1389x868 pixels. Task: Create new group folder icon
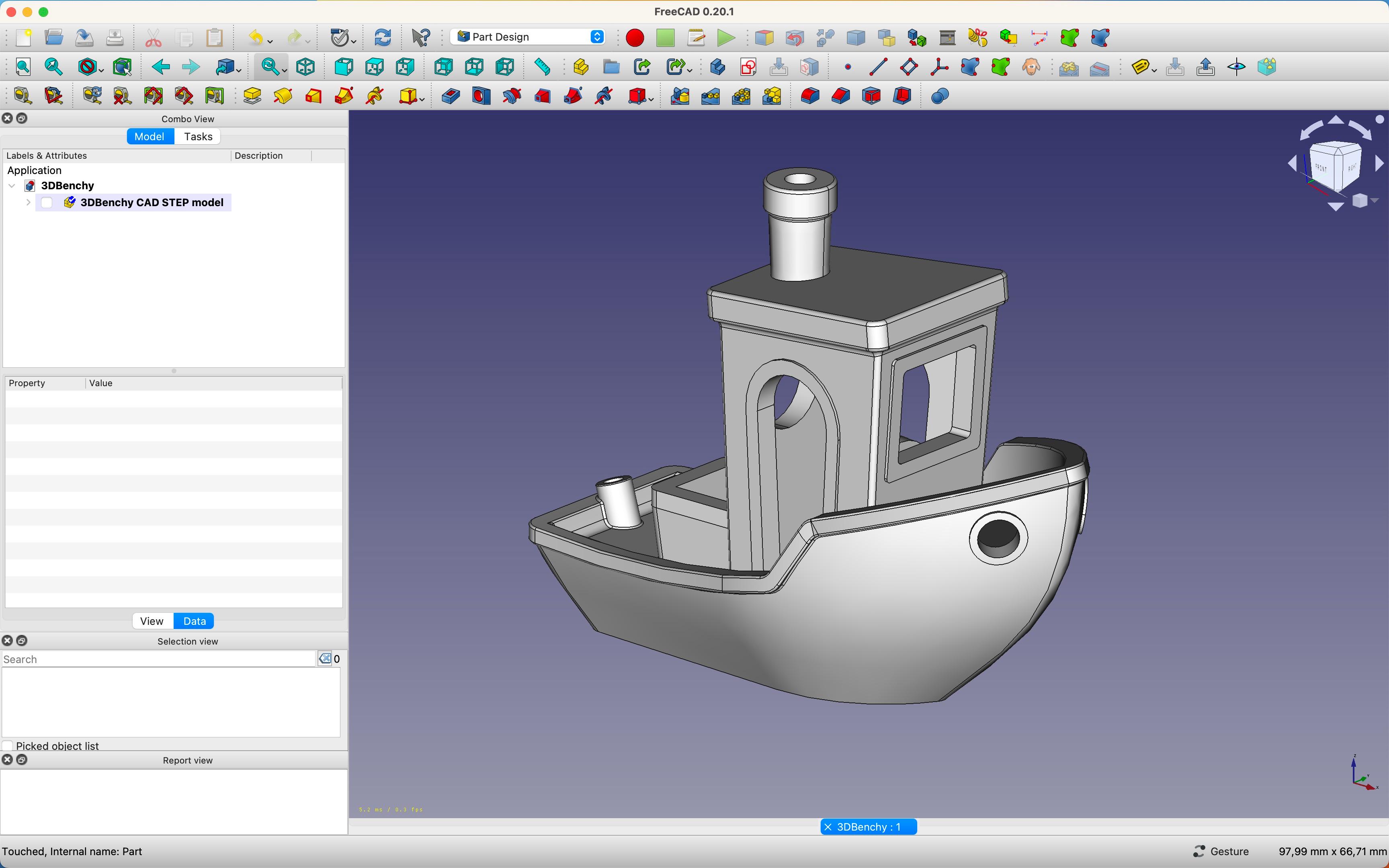click(611, 67)
